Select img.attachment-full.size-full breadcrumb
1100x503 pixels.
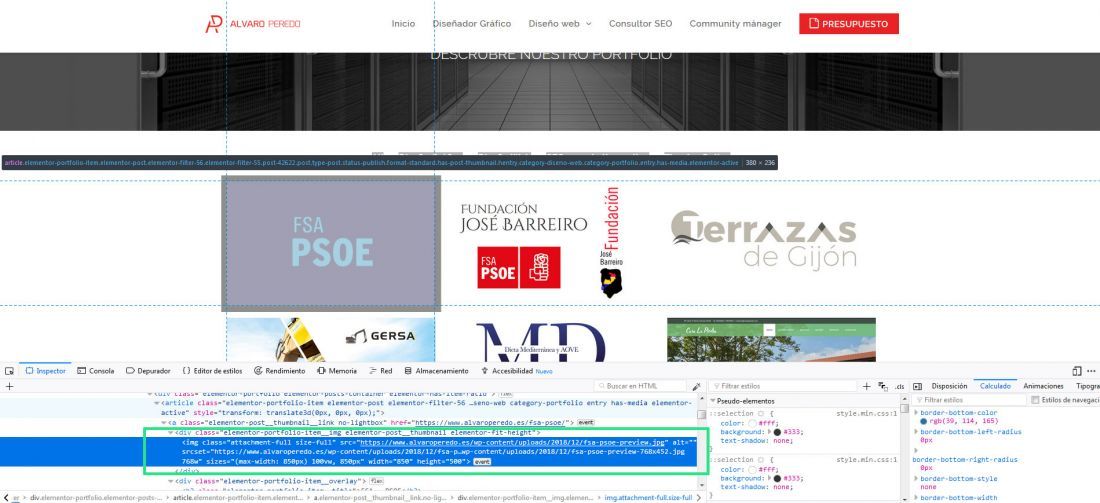tap(649, 497)
